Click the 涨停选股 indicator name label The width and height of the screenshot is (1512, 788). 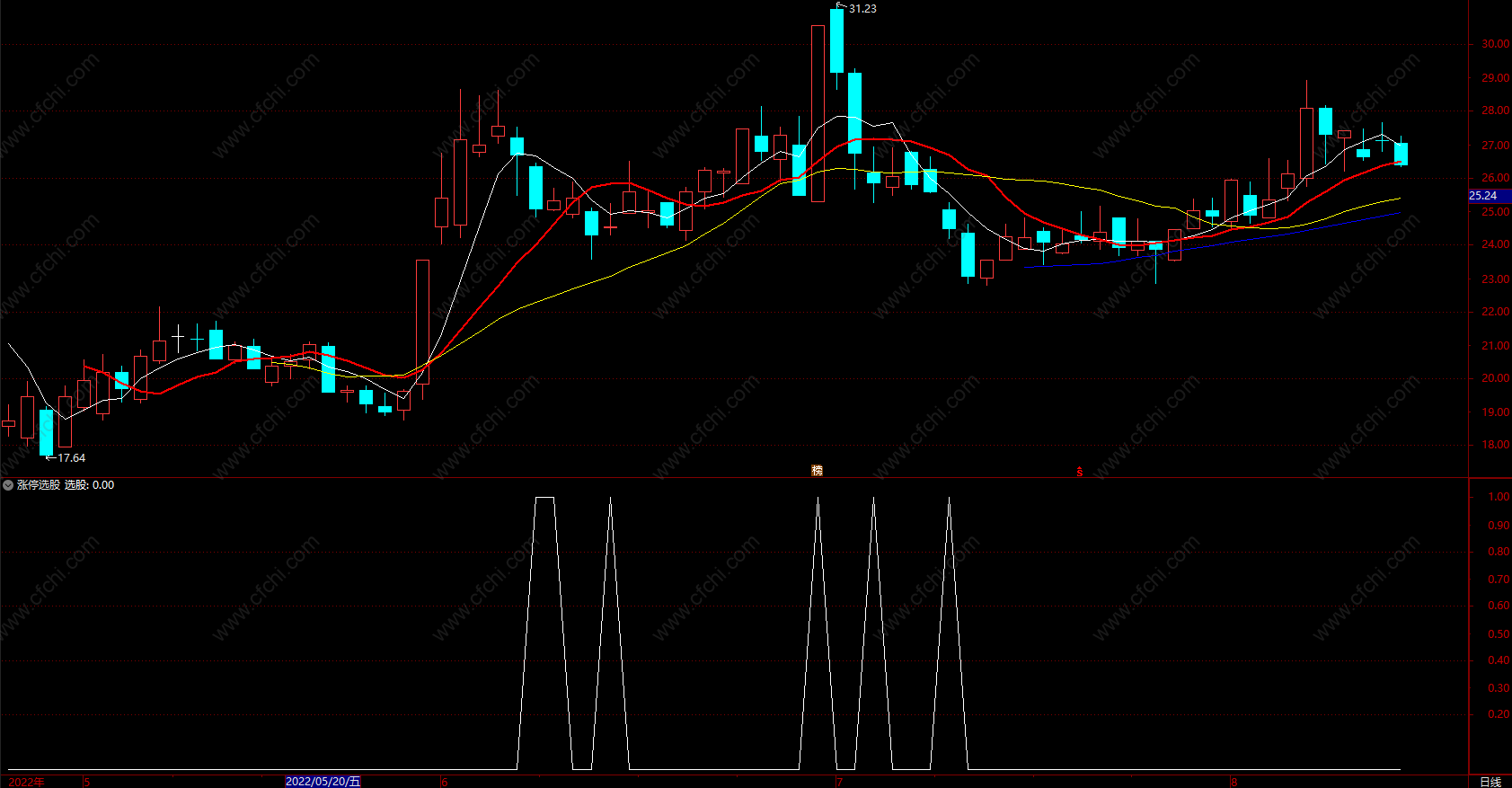39,485
